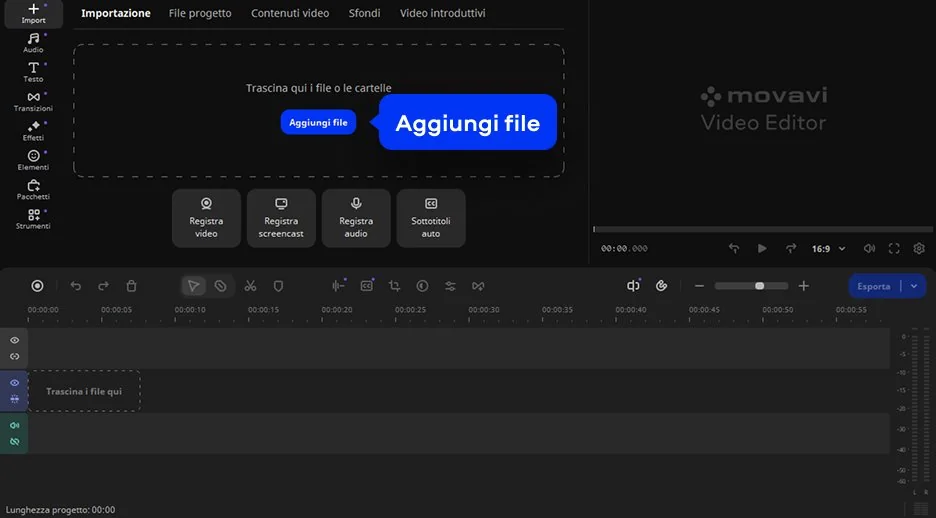Toggle visibility eye on the top overlay track
The width and height of the screenshot is (936, 518).
pos(14,341)
